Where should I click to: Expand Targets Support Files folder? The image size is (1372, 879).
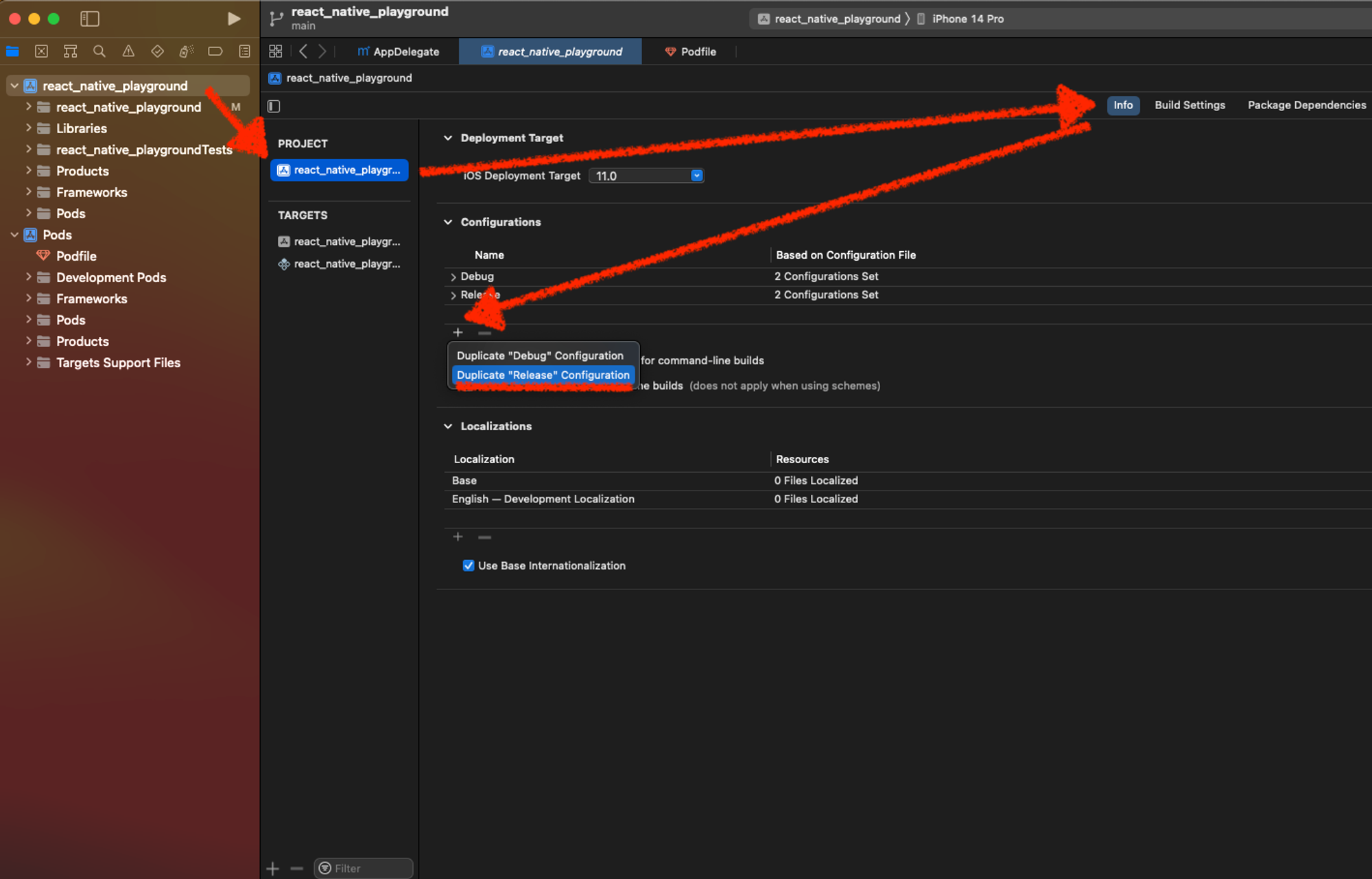tap(28, 362)
